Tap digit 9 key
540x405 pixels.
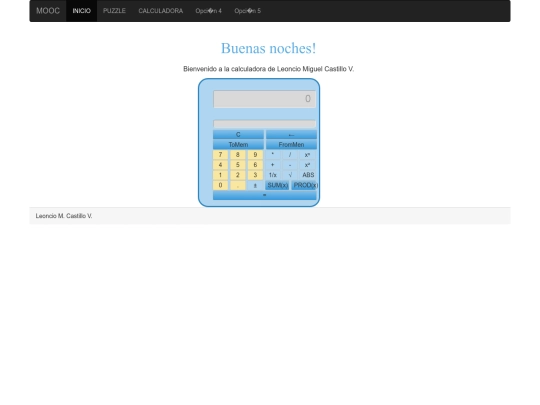(255, 155)
